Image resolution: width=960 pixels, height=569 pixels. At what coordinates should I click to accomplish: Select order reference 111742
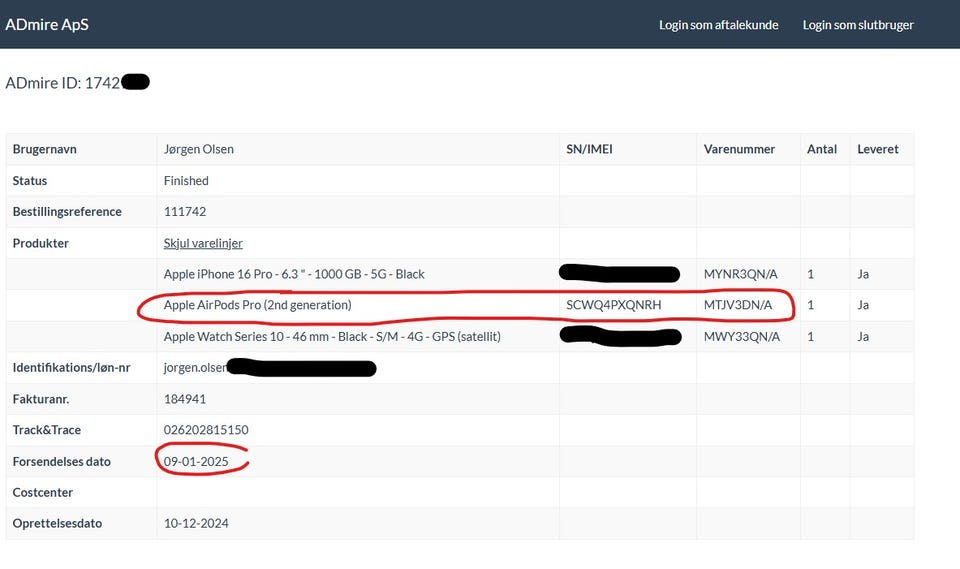(x=185, y=212)
